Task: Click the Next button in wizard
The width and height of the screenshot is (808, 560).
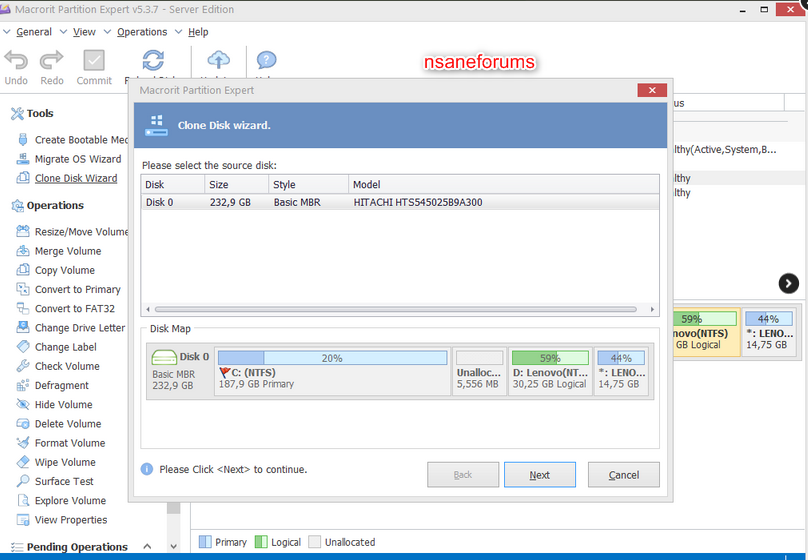Action: tap(540, 474)
